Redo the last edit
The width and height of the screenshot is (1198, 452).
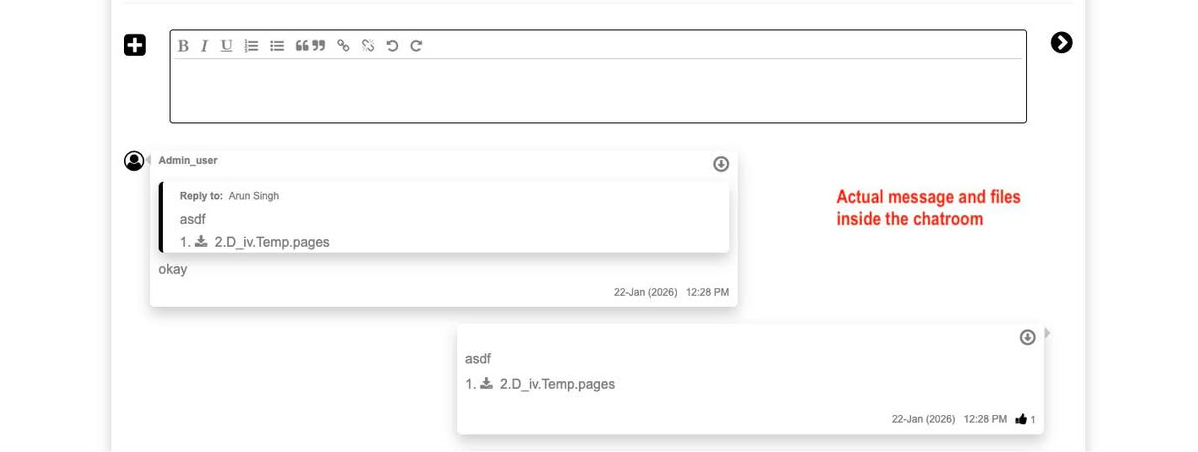point(416,46)
